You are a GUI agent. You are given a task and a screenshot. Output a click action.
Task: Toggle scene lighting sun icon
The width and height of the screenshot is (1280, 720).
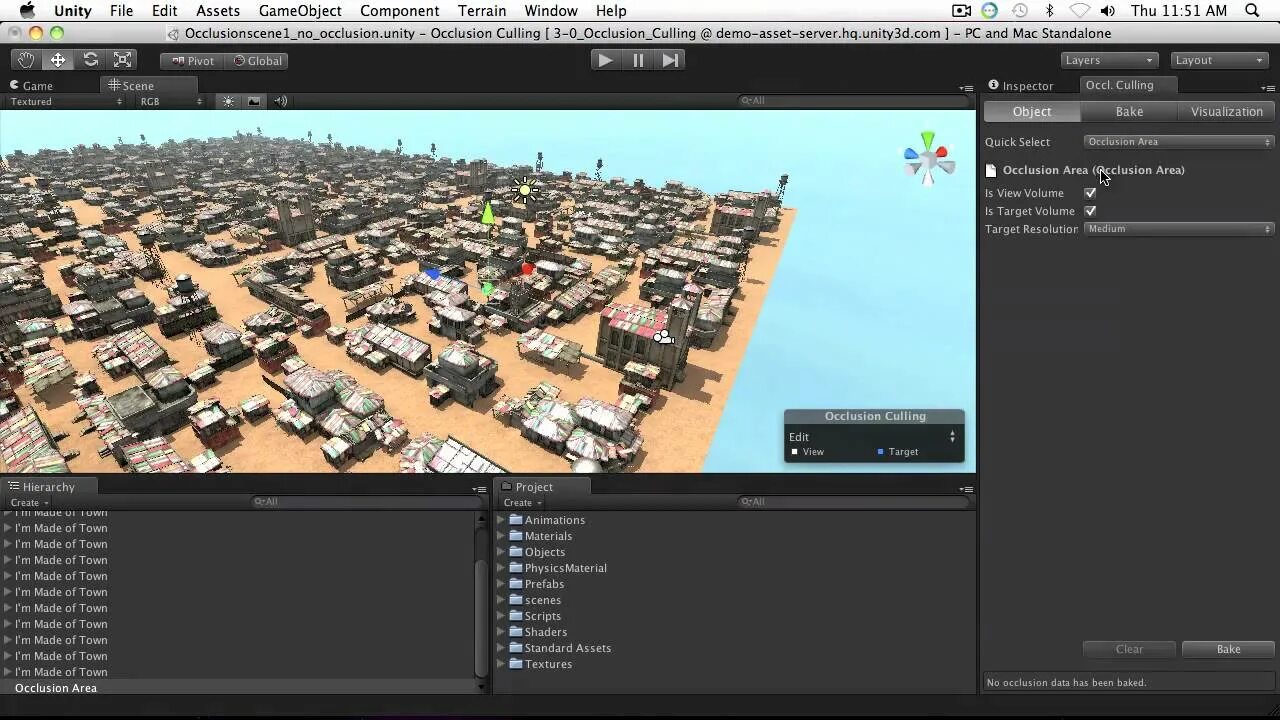coord(228,101)
